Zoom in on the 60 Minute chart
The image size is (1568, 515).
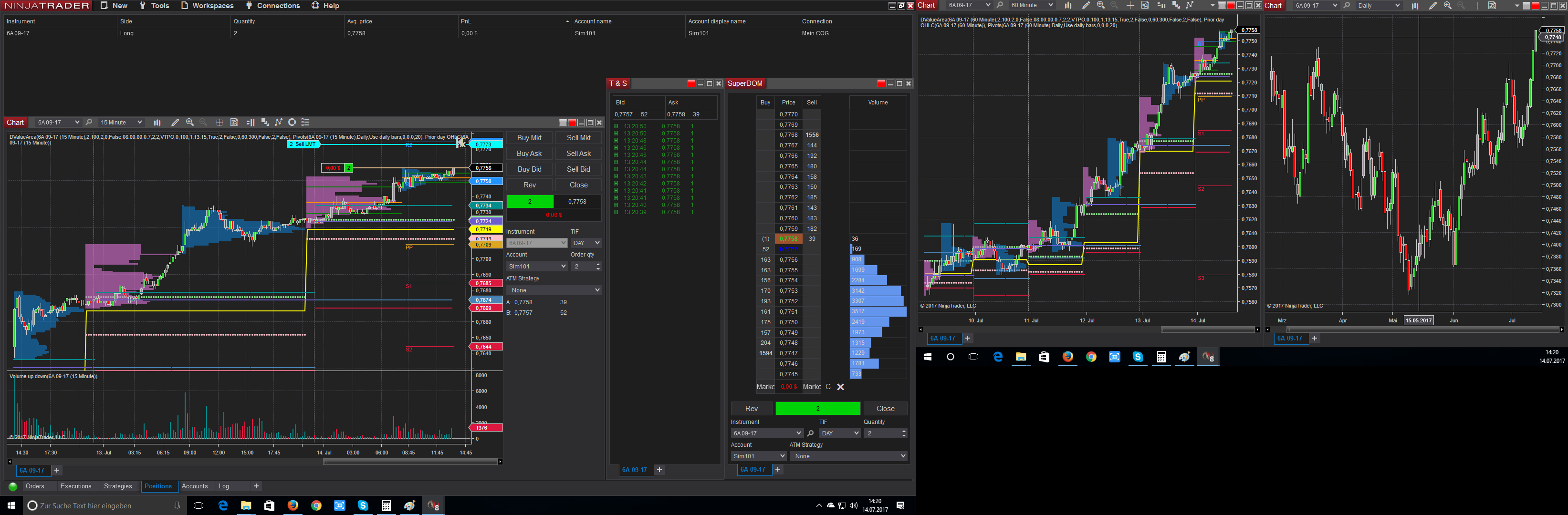pos(1100,5)
